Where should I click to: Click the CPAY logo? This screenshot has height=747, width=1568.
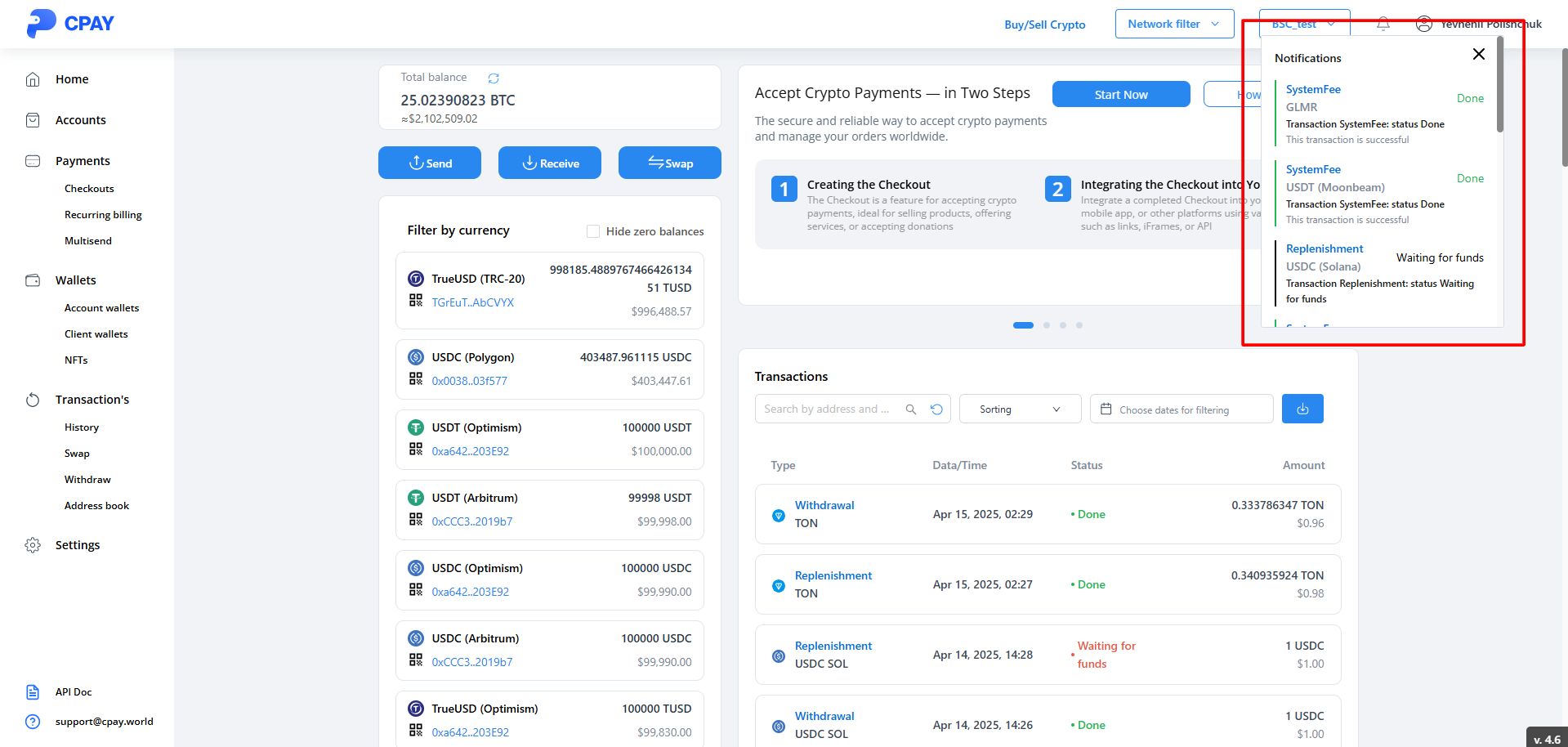point(70,23)
